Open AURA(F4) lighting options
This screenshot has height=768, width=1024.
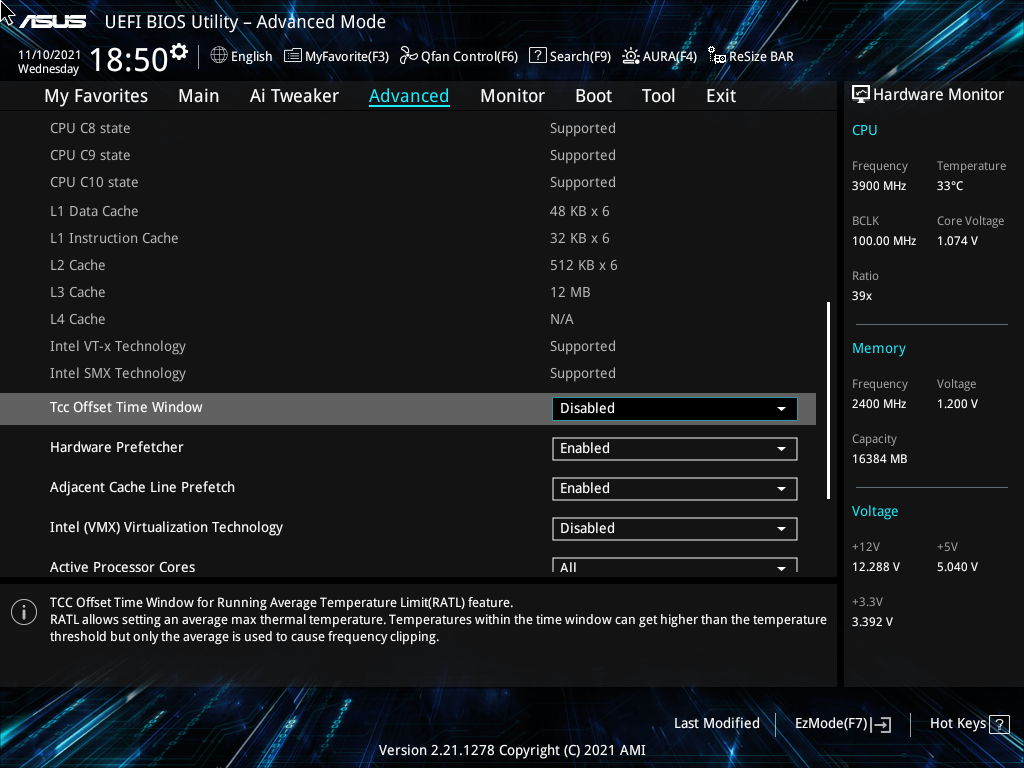[x=660, y=56]
